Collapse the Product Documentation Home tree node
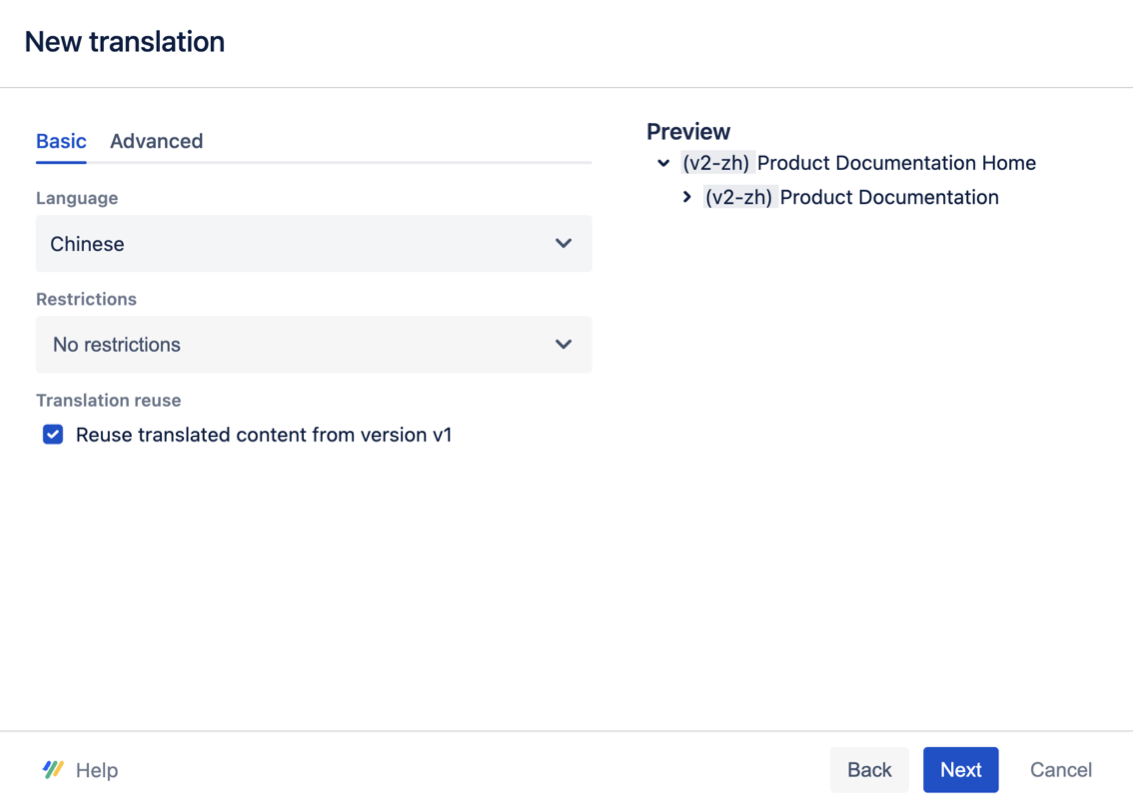Viewport: 1133px width, 801px height. (x=663, y=163)
